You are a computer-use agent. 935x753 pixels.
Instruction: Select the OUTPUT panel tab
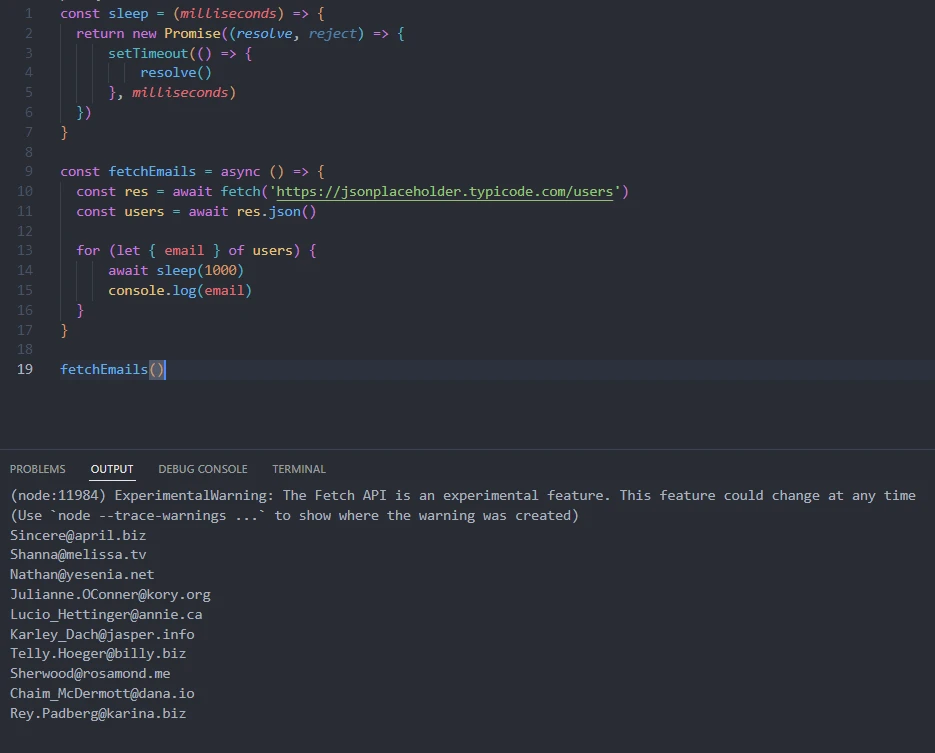point(111,469)
